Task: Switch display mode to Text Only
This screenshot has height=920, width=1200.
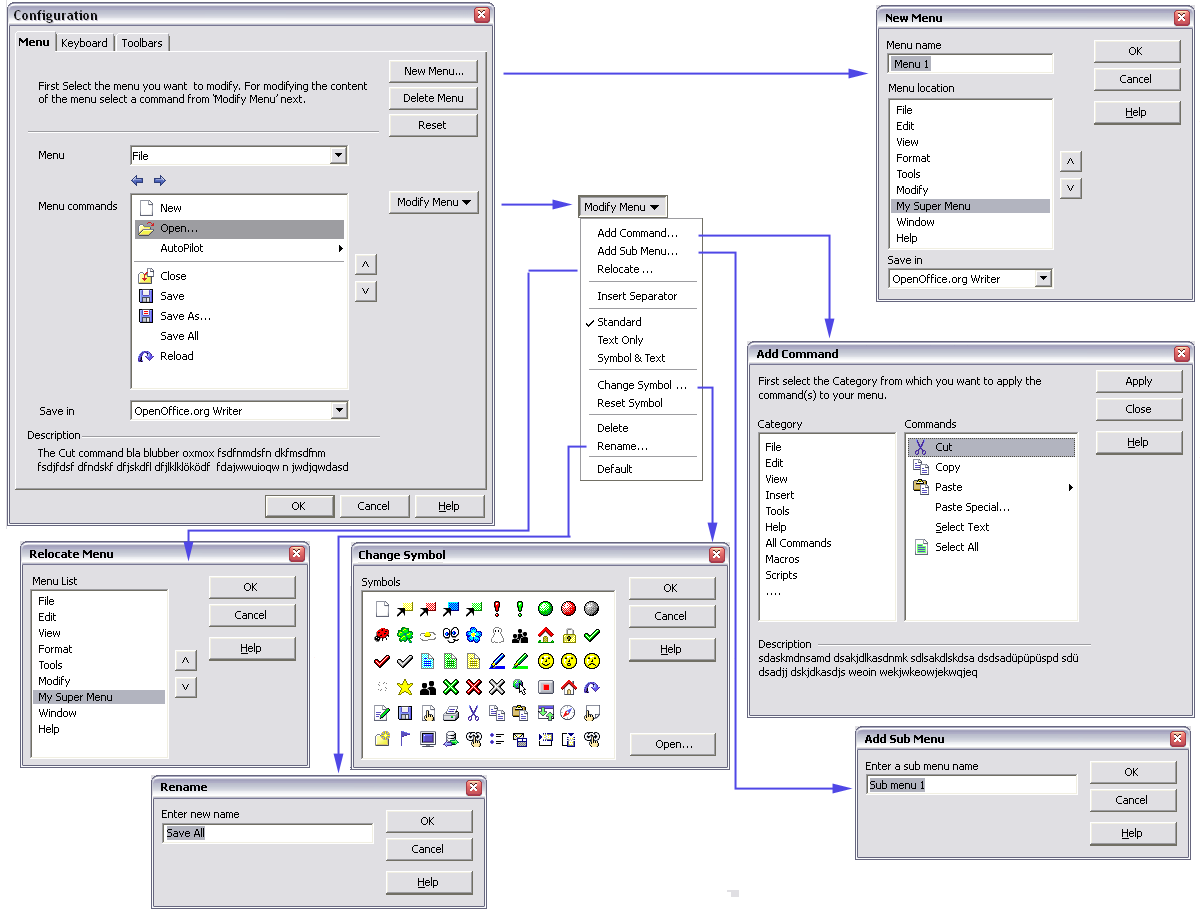Action: (x=620, y=340)
